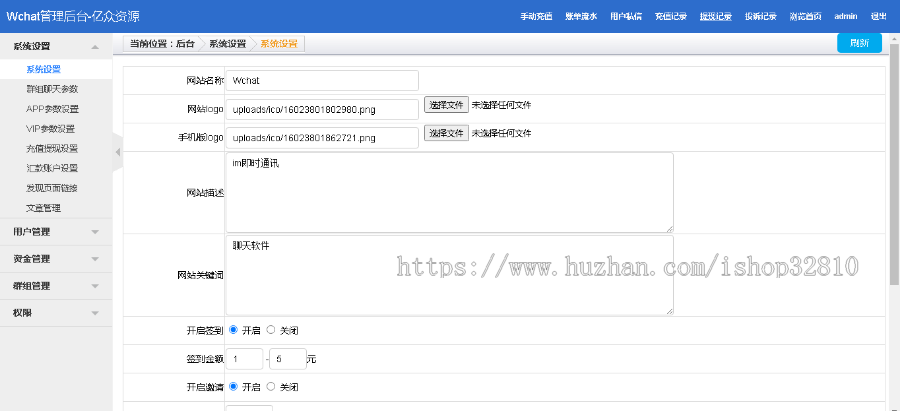Open 用户私信 in the top navigation
The height and width of the screenshot is (411, 900).
point(626,16)
